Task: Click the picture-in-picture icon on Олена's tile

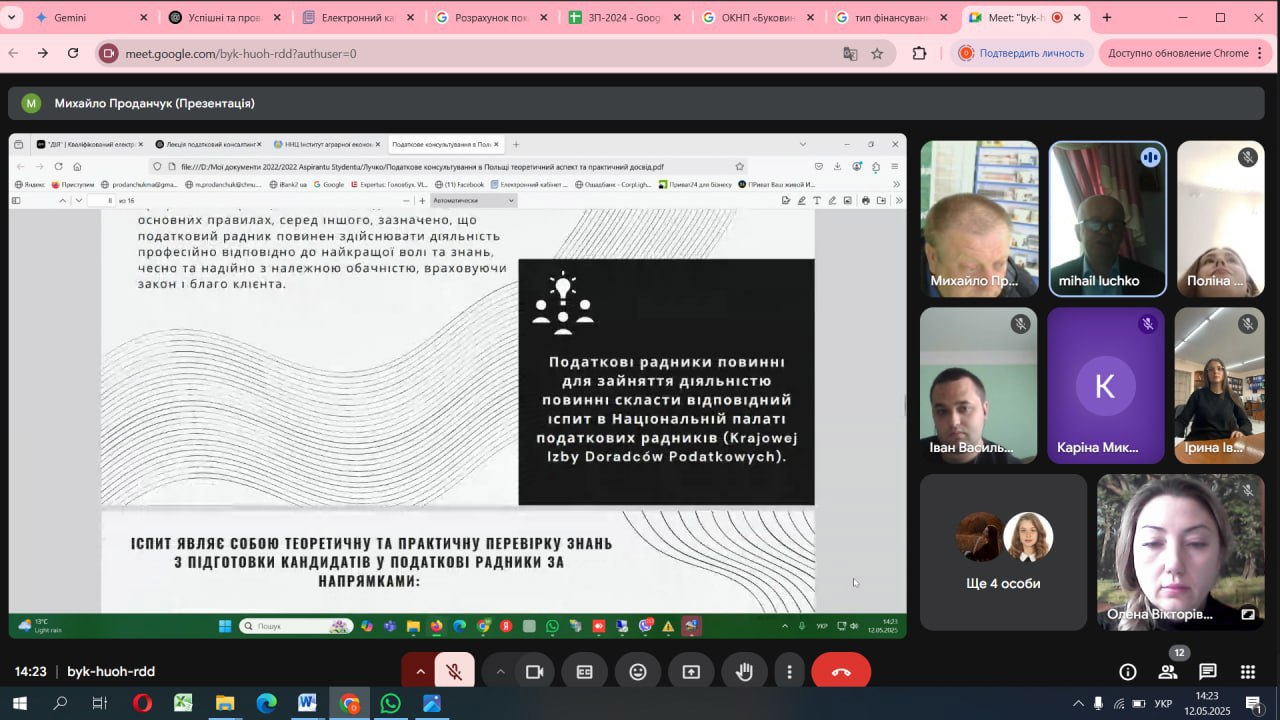Action: coord(1247,614)
